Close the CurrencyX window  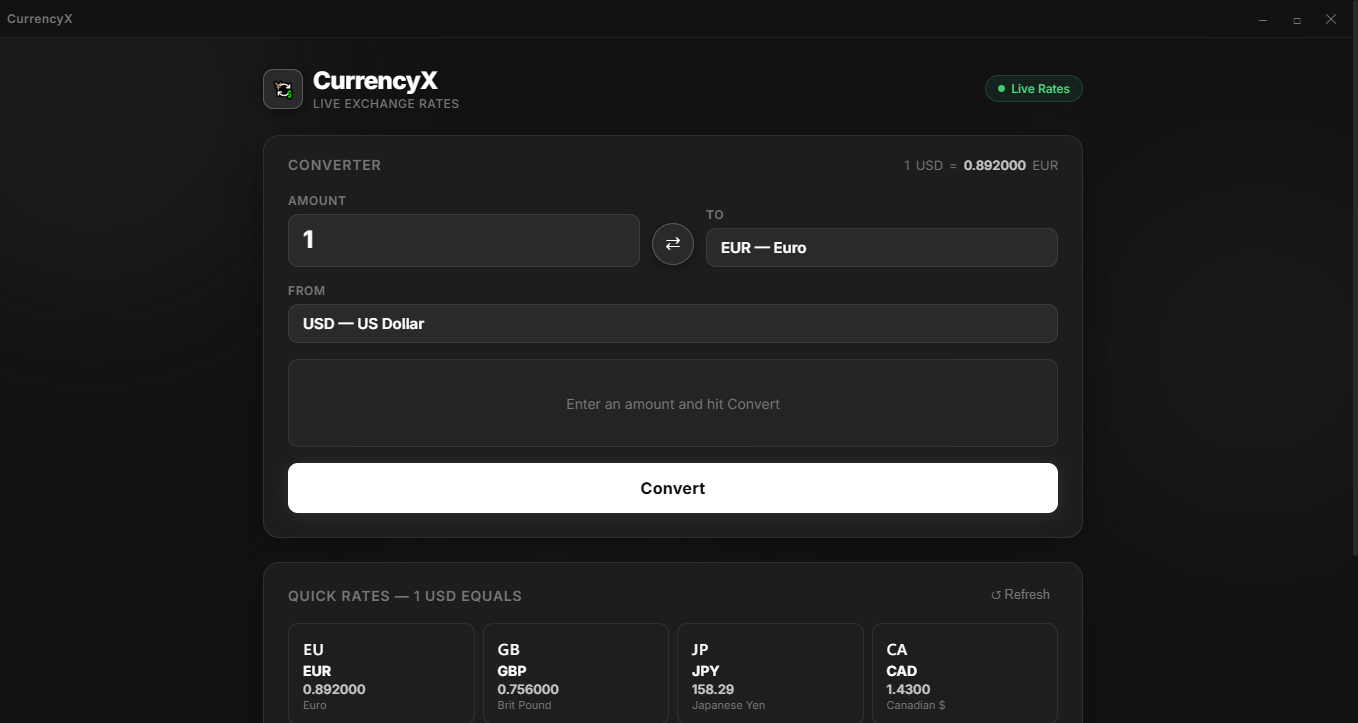point(1331,20)
